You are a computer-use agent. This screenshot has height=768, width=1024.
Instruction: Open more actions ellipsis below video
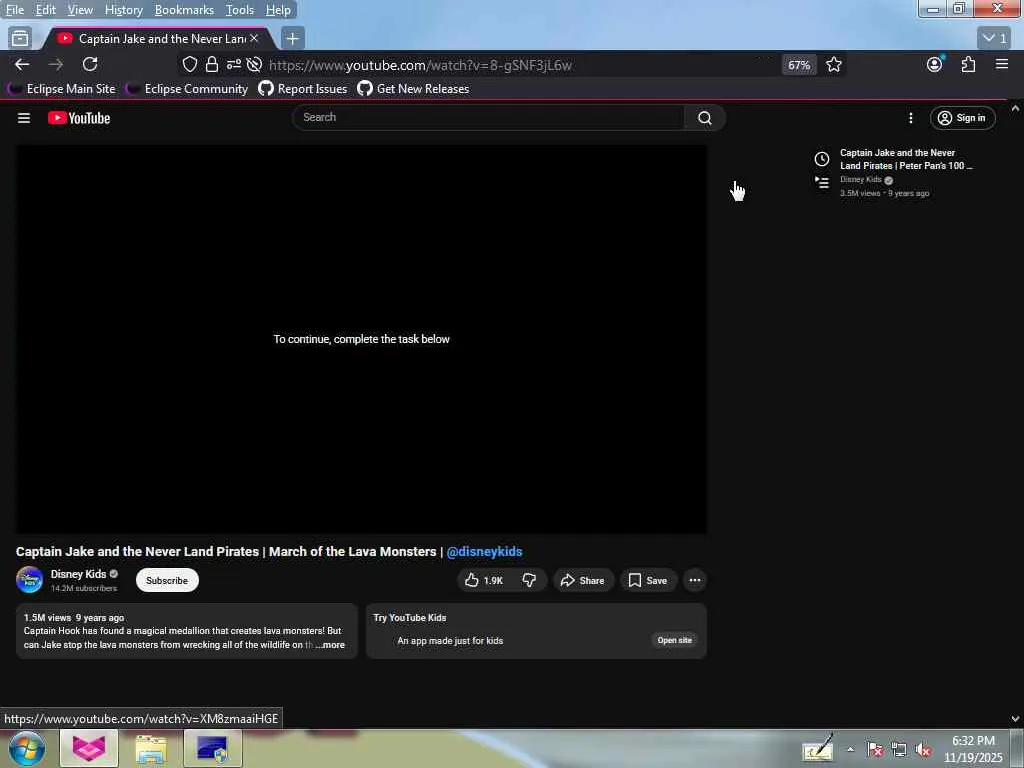tap(695, 581)
